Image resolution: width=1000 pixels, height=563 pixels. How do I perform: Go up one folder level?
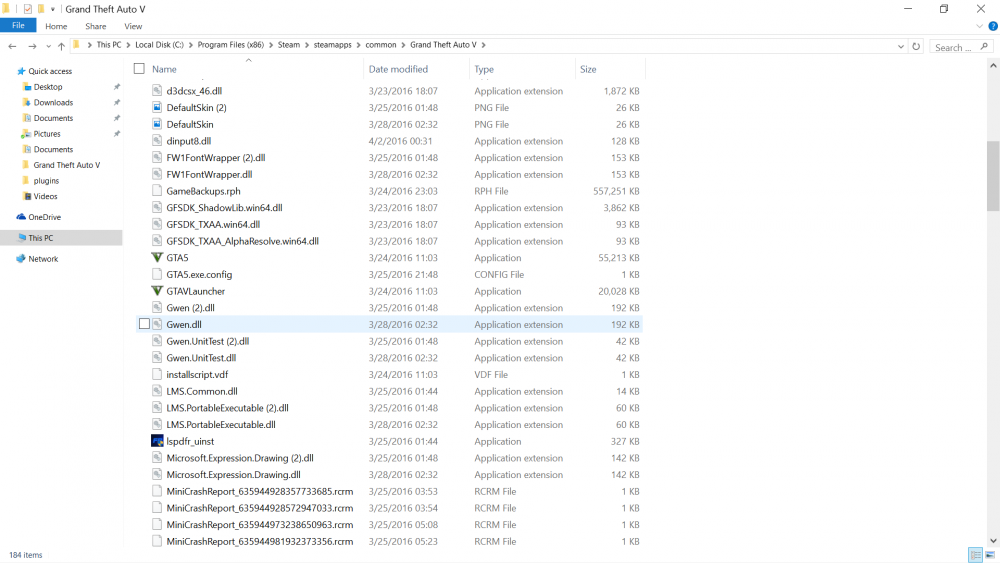pyautogui.click(x=61, y=46)
